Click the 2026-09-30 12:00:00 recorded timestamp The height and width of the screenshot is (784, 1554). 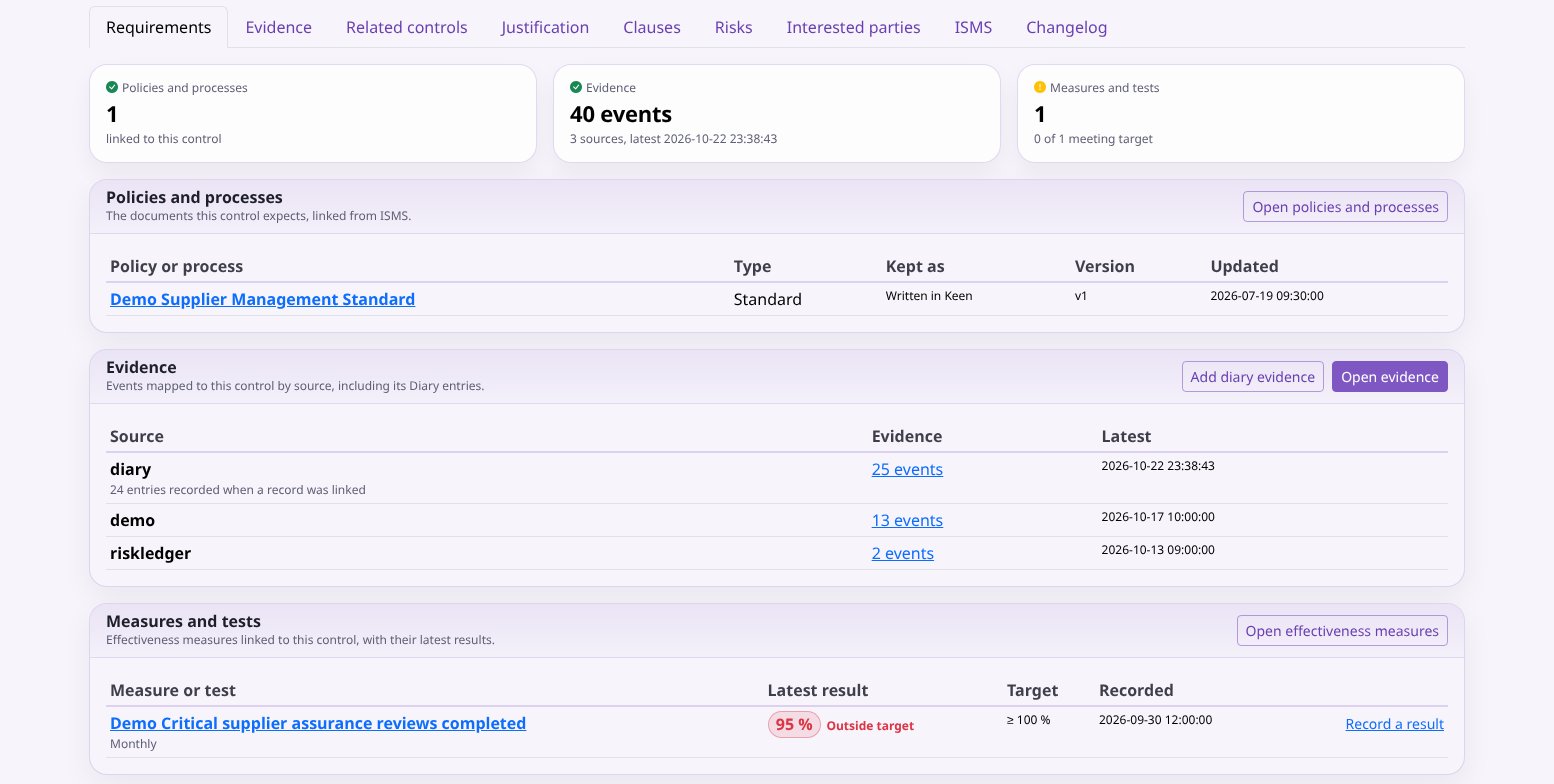point(1155,720)
